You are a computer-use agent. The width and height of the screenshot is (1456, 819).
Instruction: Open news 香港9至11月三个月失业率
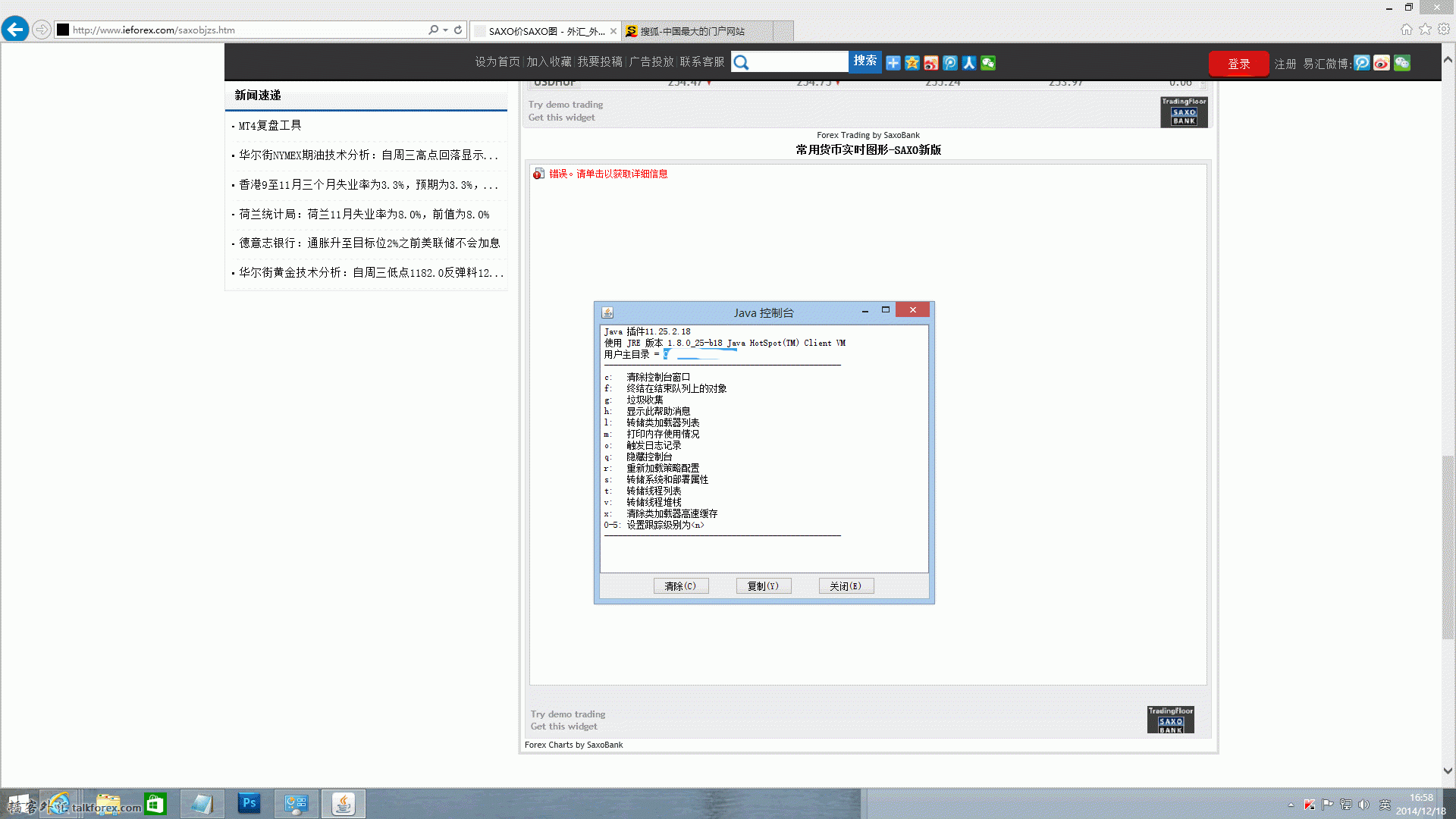[x=369, y=185]
